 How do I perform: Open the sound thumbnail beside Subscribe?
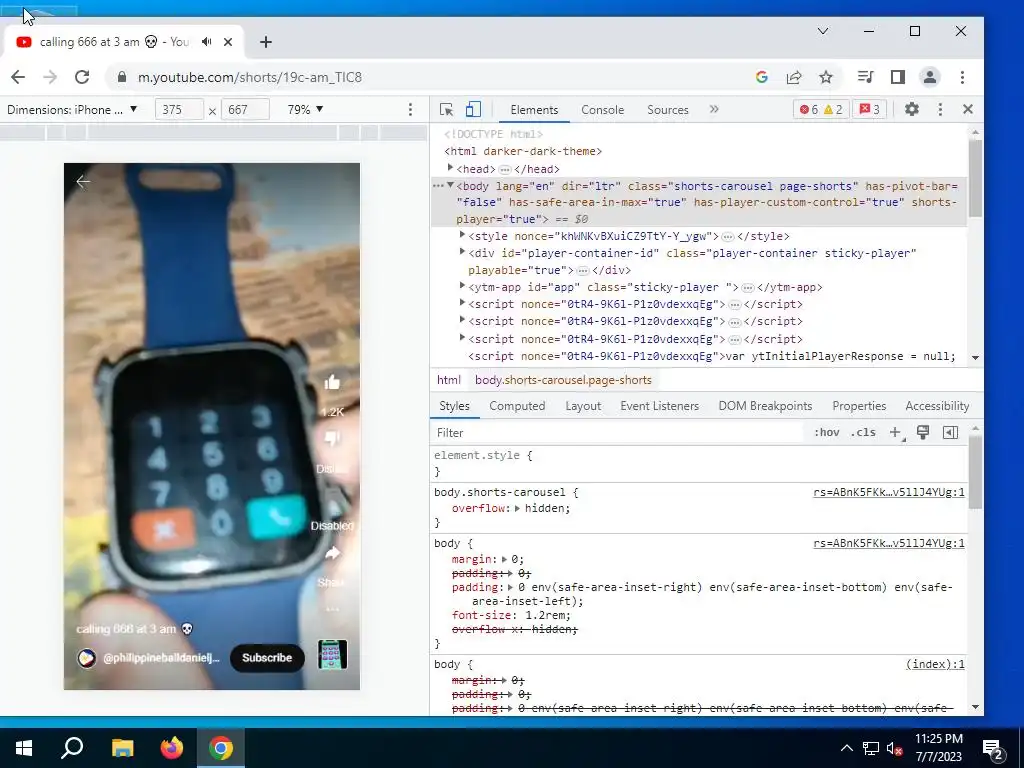click(x=332, y=654)
